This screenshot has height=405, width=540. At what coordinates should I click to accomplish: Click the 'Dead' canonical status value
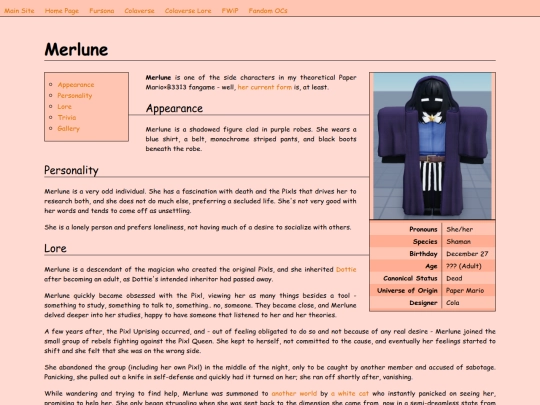(x=454, y=278)
